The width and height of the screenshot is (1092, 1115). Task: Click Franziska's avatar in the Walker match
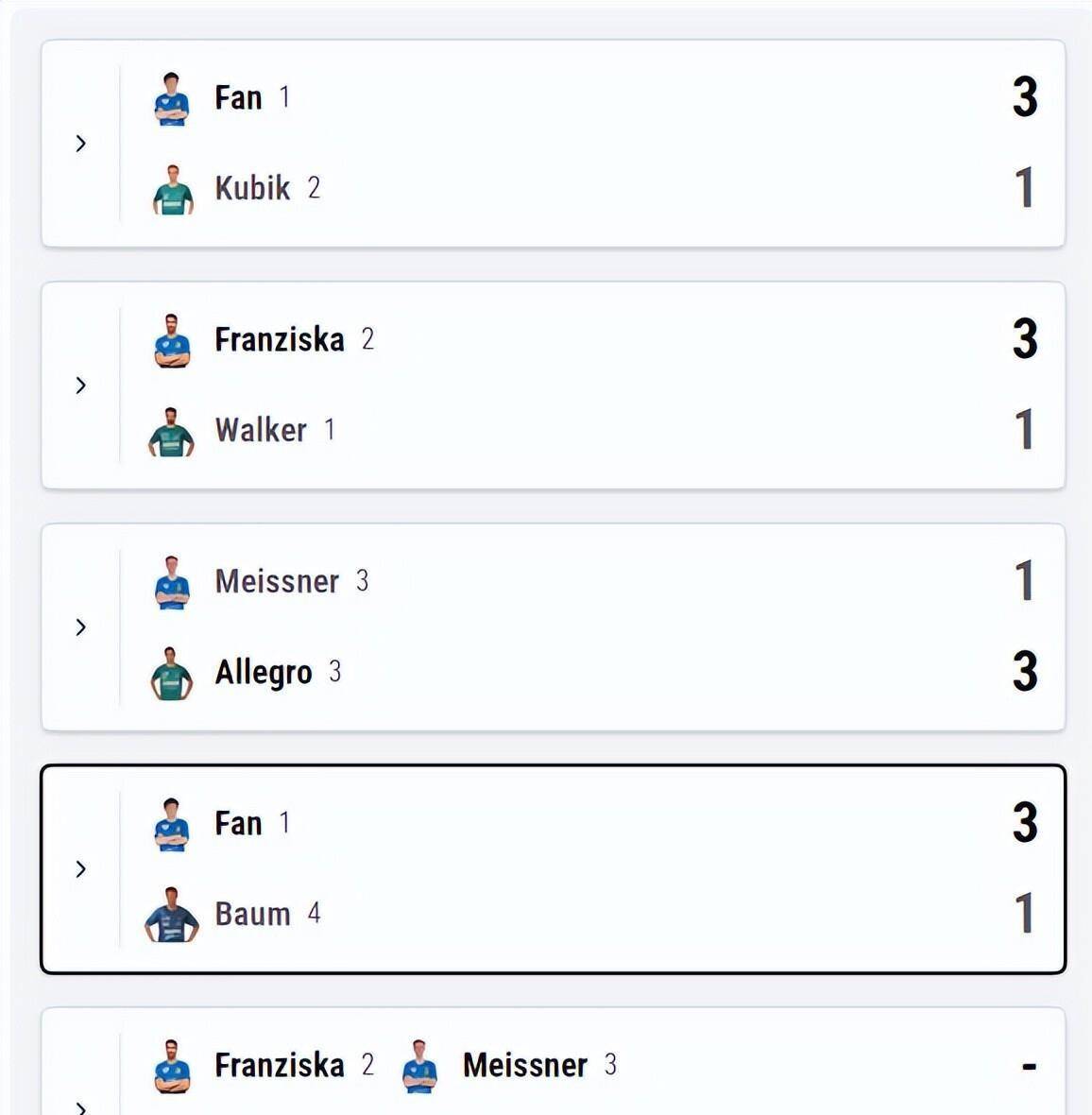[x=172, y=341]
